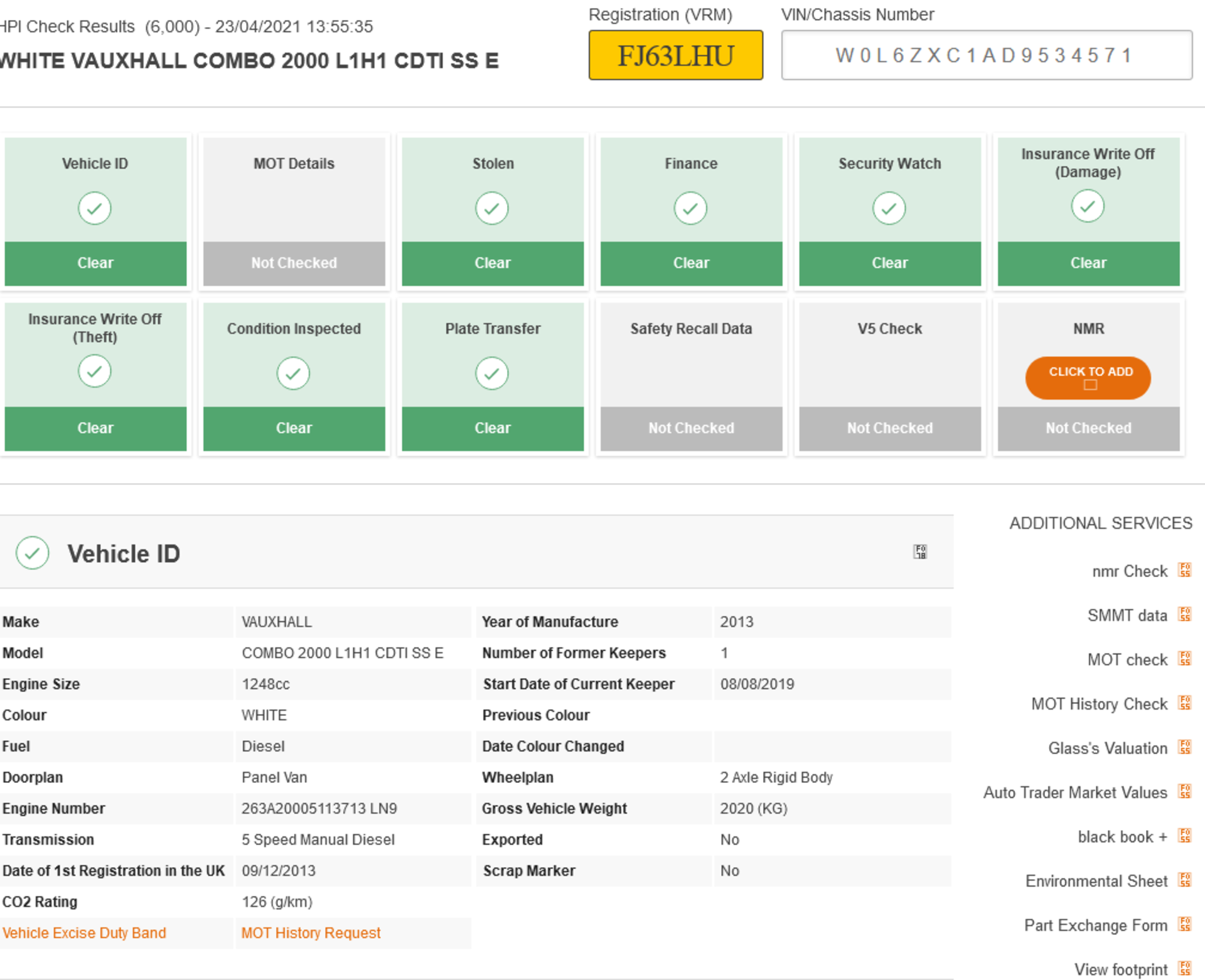Click the icon next to Glass's Valuation

[x=1184, y=747]
